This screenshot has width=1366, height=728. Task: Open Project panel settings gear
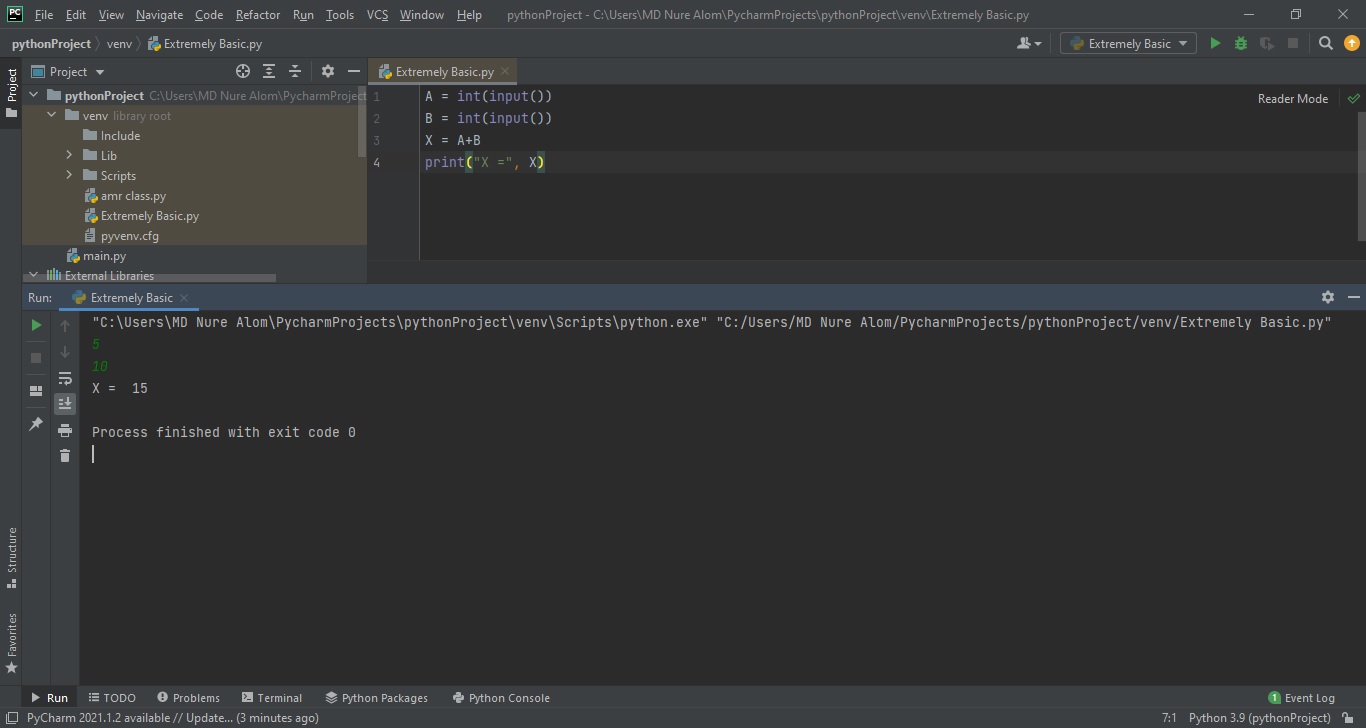click(327, 71)
